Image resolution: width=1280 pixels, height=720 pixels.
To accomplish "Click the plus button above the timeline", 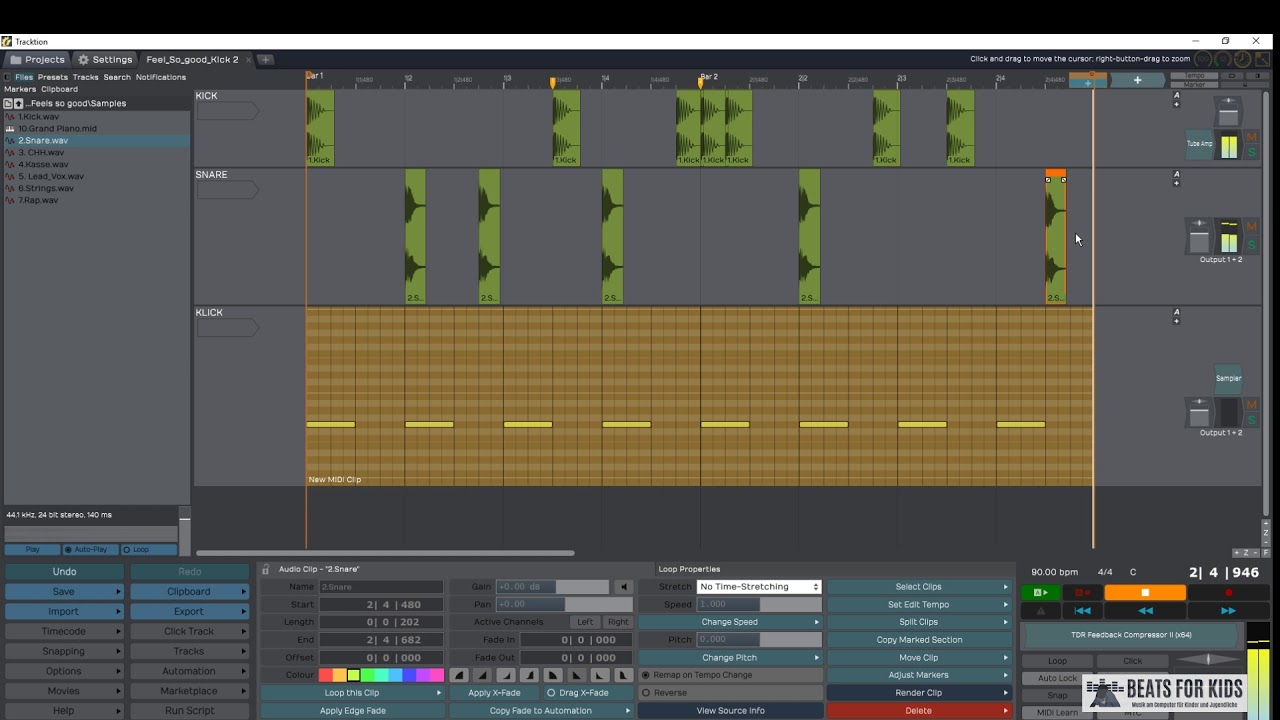I will tap(1137, 80).
